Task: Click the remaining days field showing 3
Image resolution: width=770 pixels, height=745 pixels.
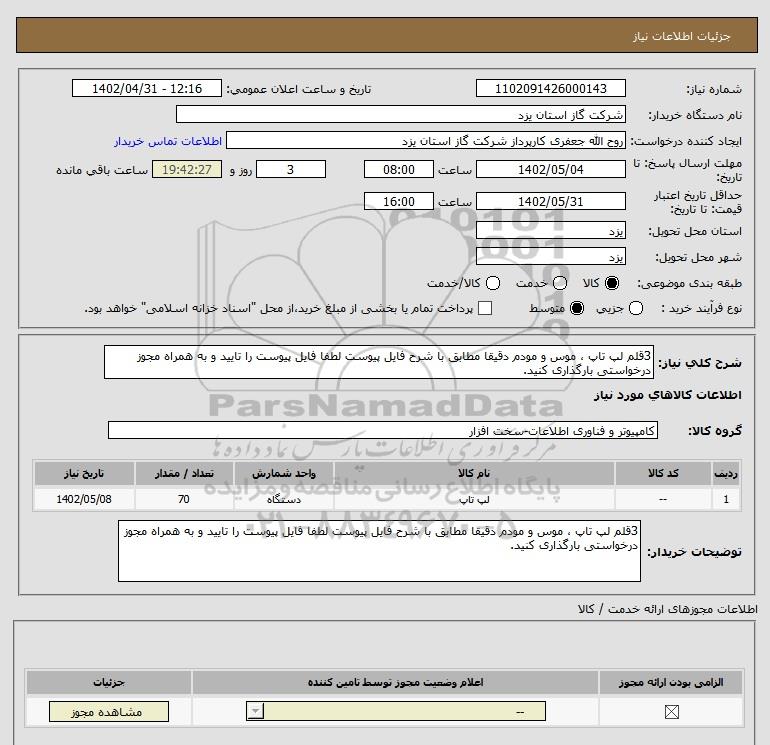Action: coord(291,170)
